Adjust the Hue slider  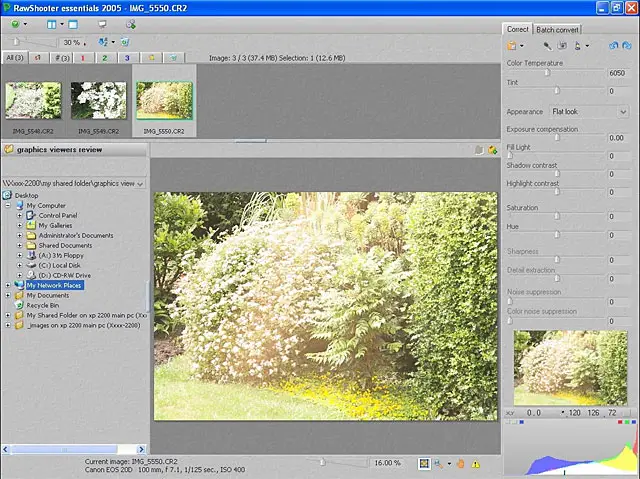(x=557, y=235)
